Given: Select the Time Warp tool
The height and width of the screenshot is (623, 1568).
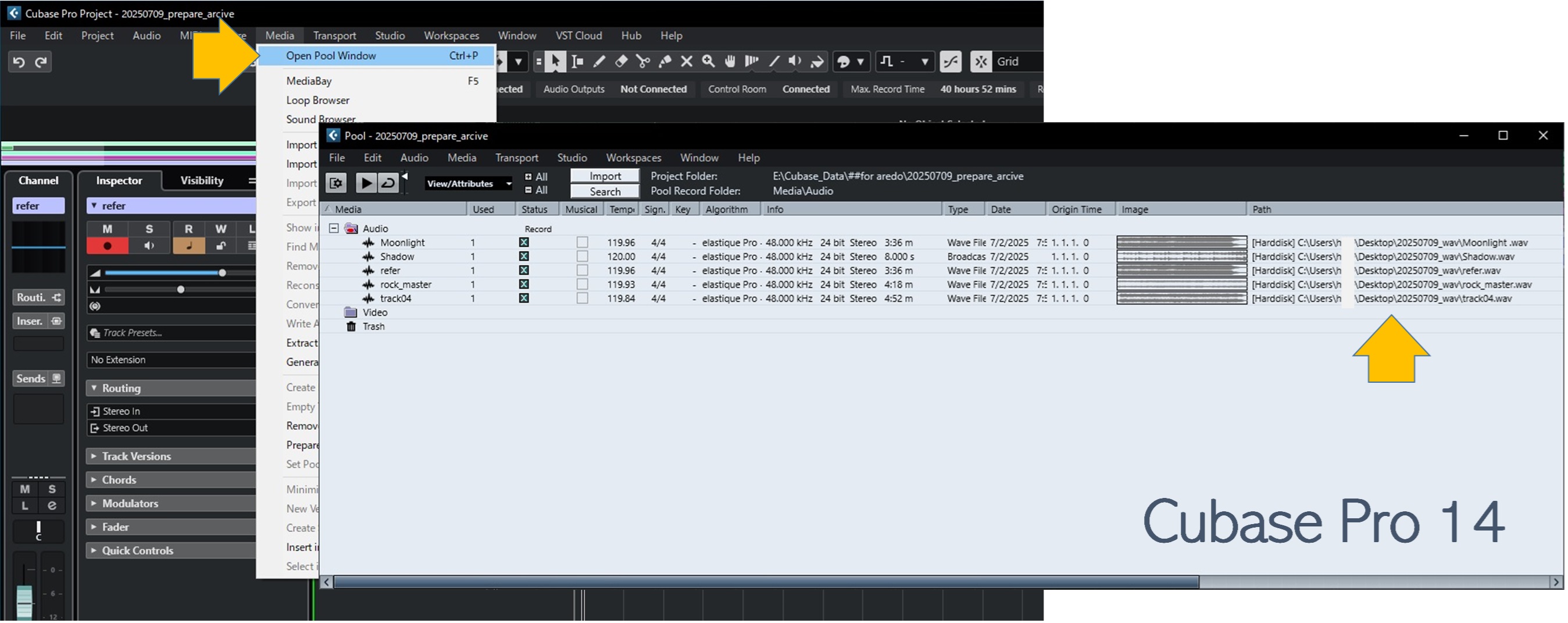Looking at the screenshot, I should click(752, 62).
